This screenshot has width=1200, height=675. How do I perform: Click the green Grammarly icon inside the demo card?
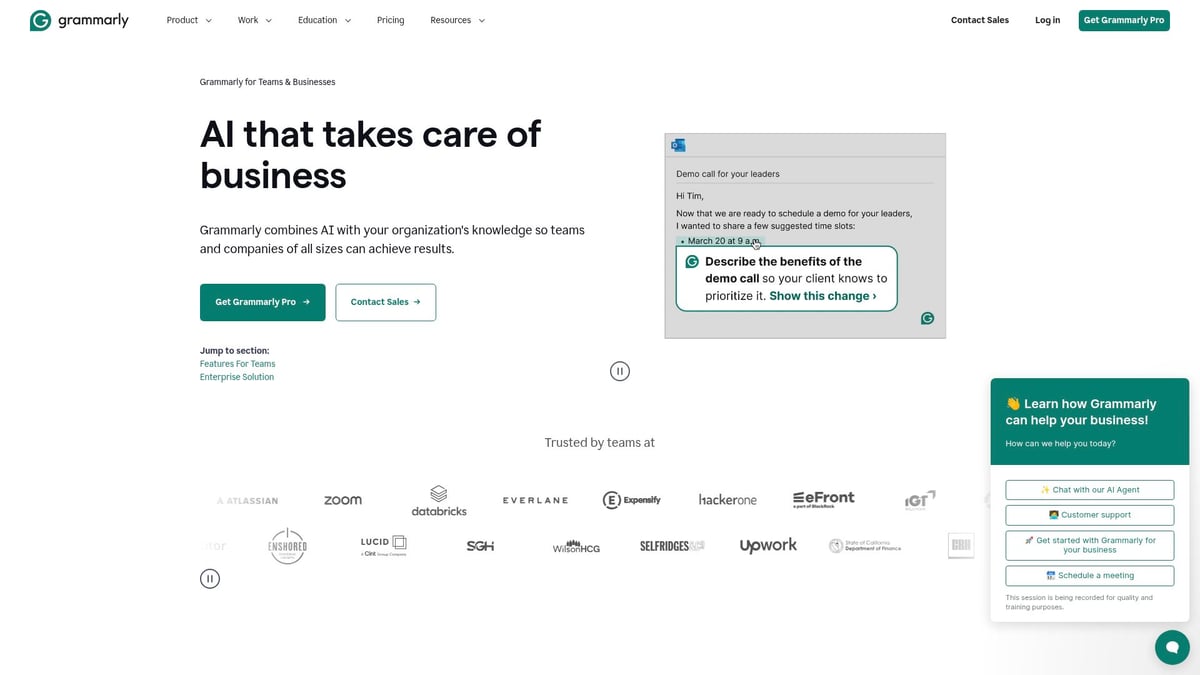tap(927, 318)
